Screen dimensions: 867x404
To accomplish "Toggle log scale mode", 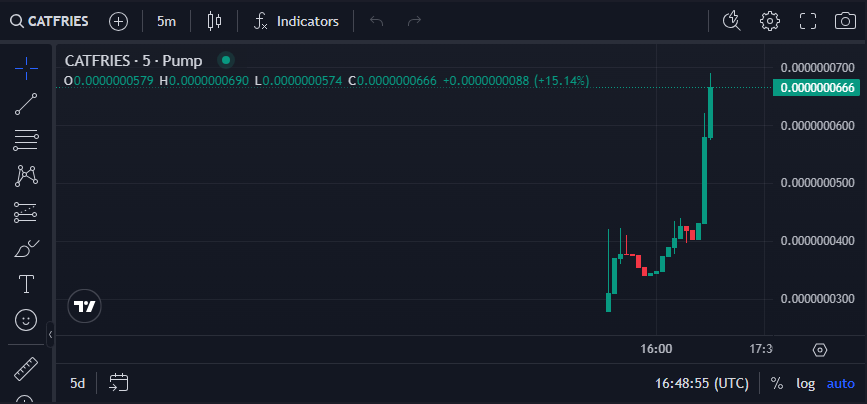I will [x=806, y=384].
